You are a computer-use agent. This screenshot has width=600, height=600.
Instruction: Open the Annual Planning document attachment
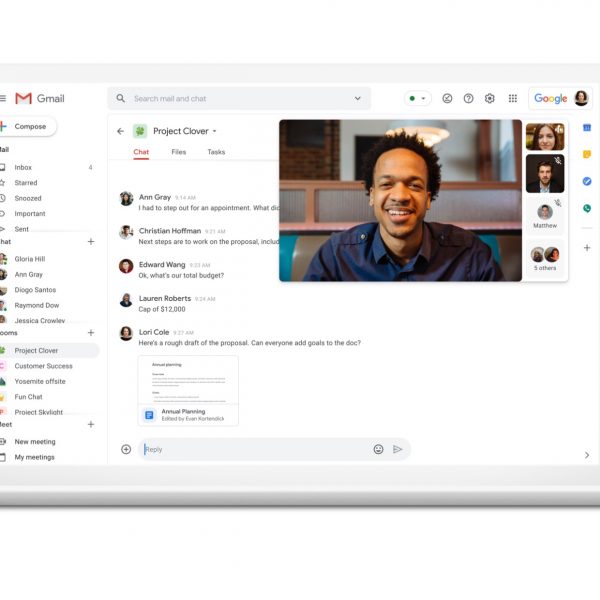tap(188, 390)
